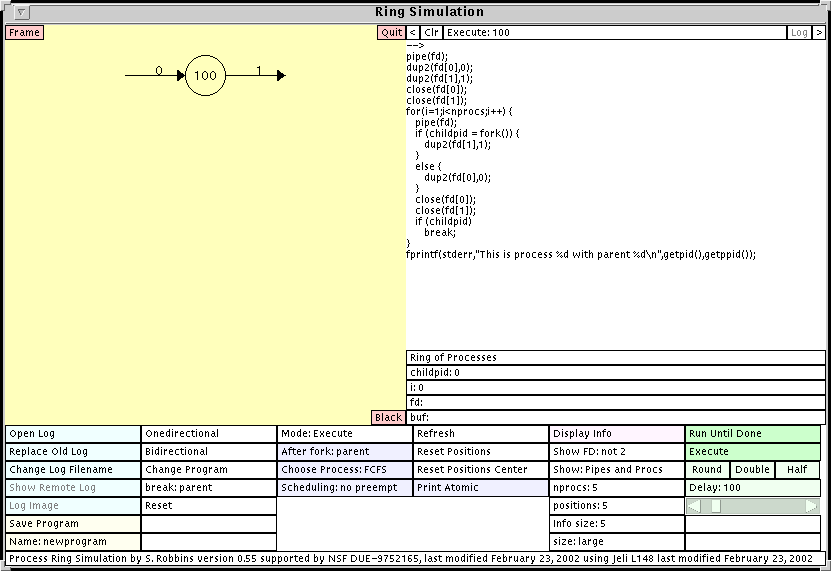Select the Bidirectional ring option
831x571 pixels.
coord(209,452)
